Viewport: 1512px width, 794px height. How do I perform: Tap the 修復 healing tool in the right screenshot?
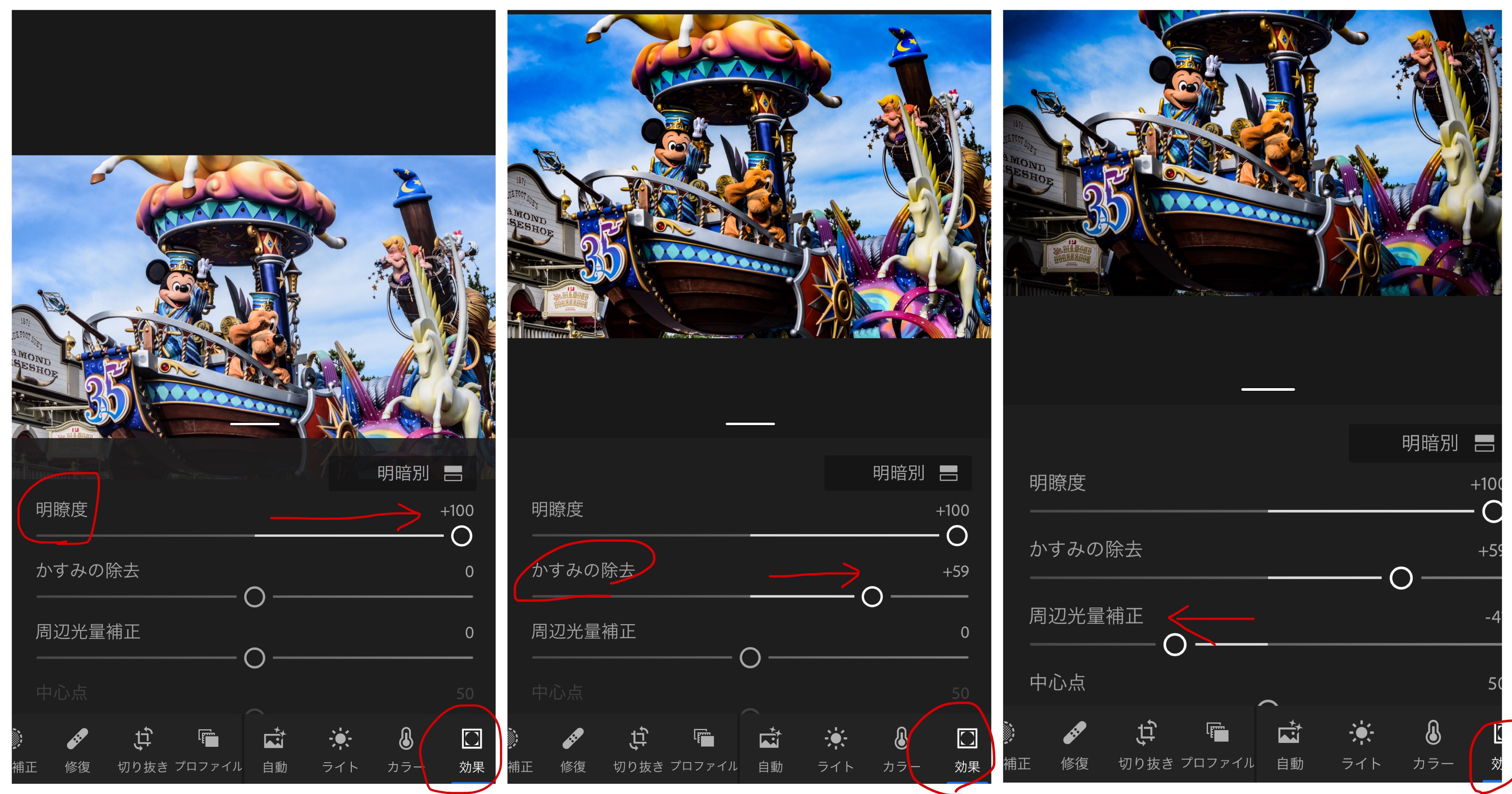pyautogui.click(x=1075, y=745)
